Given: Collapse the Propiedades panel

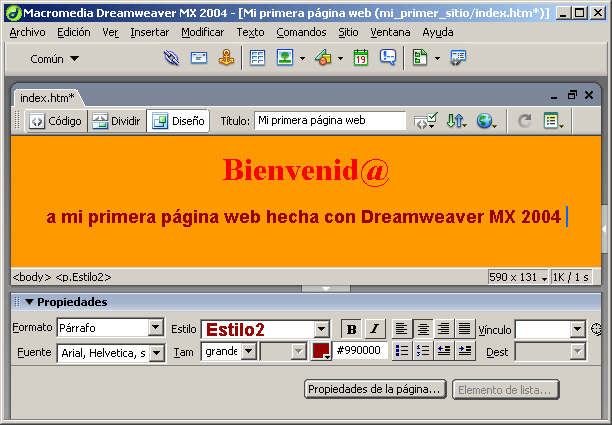Looking at the screenshot, I should [x=29, y=302].
